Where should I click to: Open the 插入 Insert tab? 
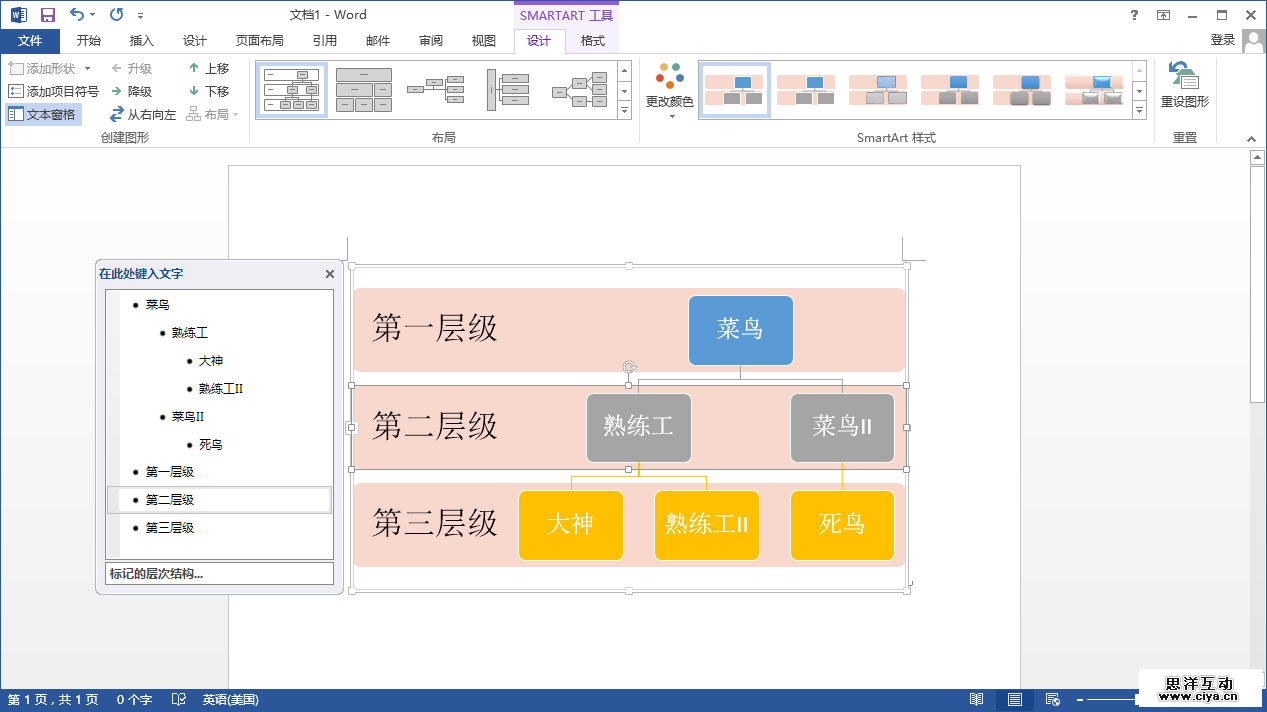coord(142,41)
